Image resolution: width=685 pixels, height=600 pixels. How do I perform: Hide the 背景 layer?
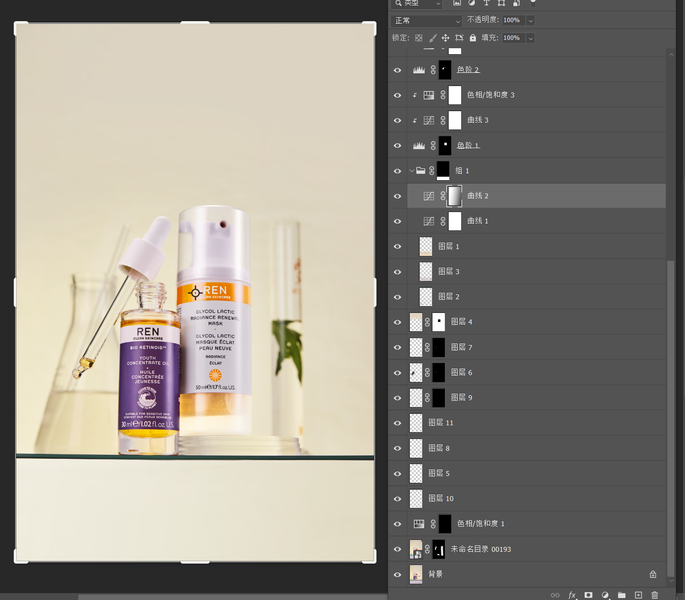point(397,574)
